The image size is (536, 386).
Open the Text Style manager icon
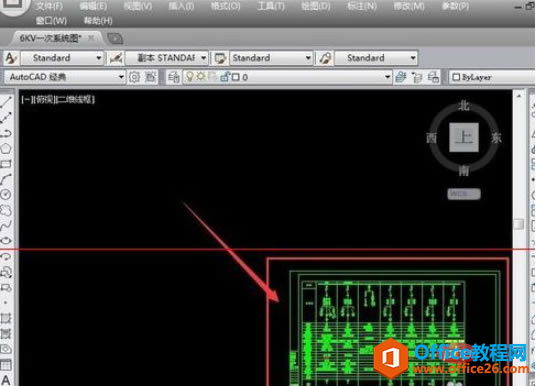coord(11,58)
